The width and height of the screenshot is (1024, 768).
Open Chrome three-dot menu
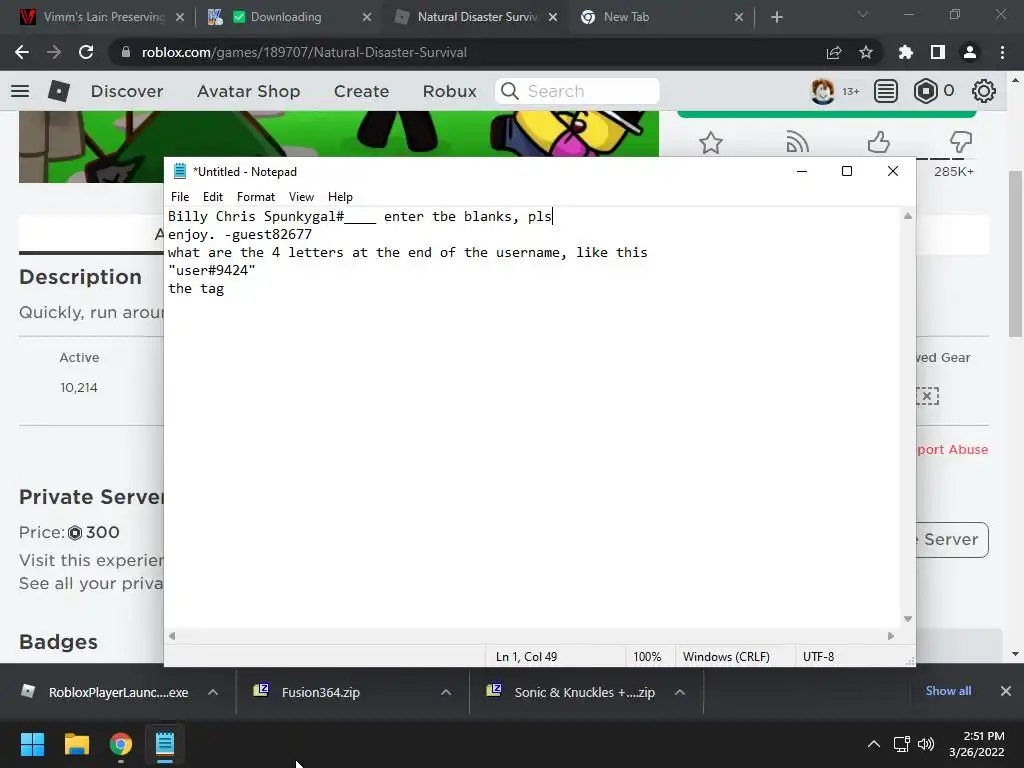pyautogui.click(x=1002, y=52)
